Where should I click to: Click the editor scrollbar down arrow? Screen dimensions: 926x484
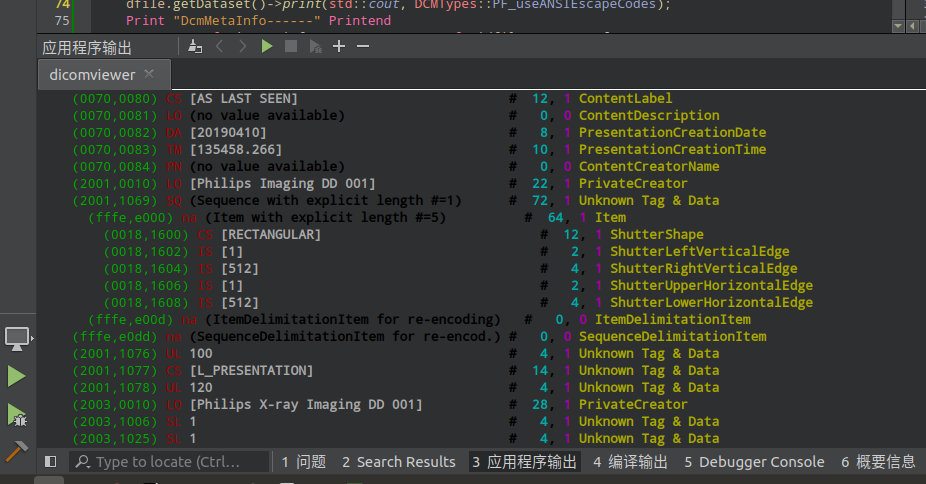(x=898, y=26)
